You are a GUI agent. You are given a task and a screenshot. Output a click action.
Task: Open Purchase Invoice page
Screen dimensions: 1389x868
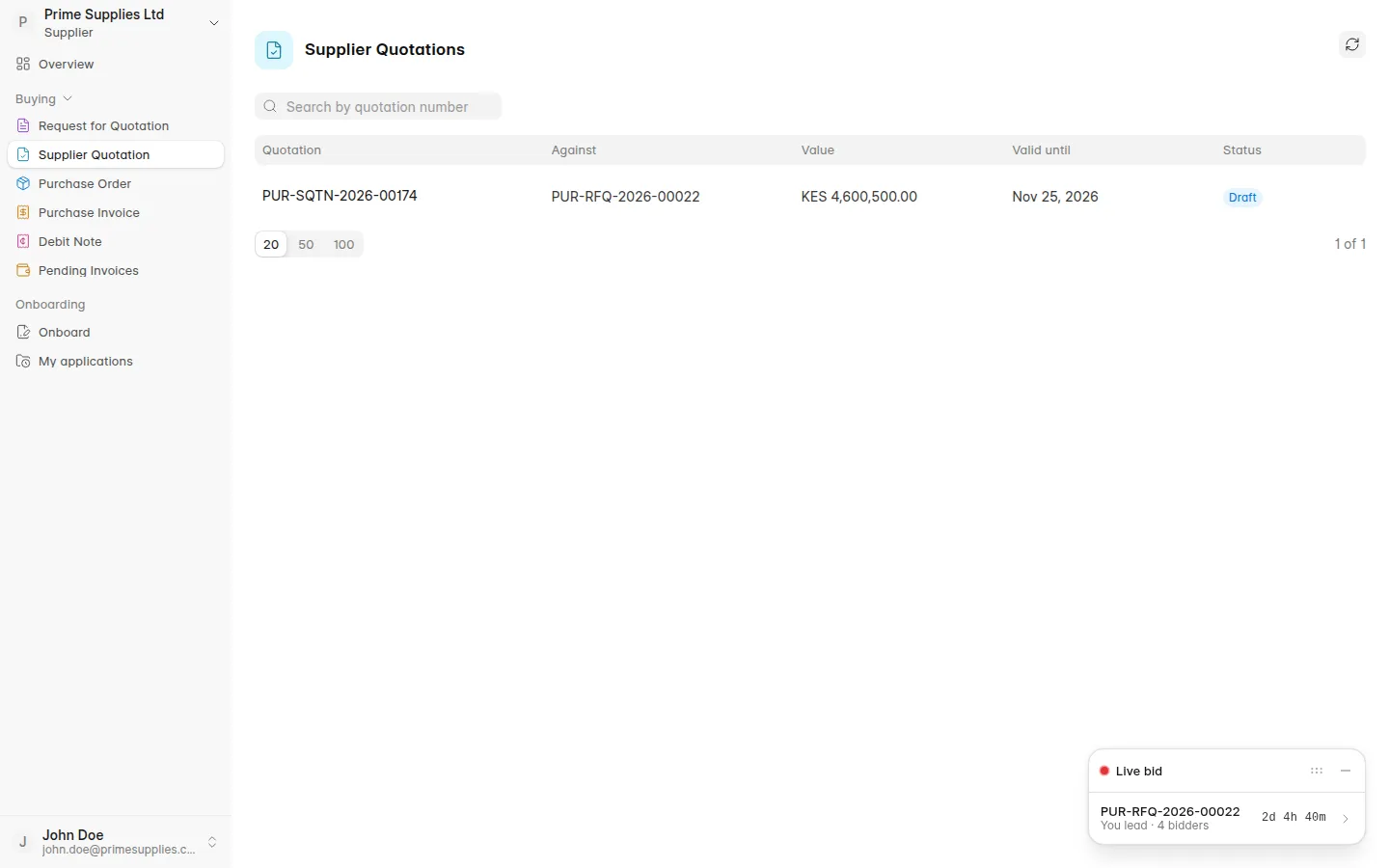click(x=116, y=213)
